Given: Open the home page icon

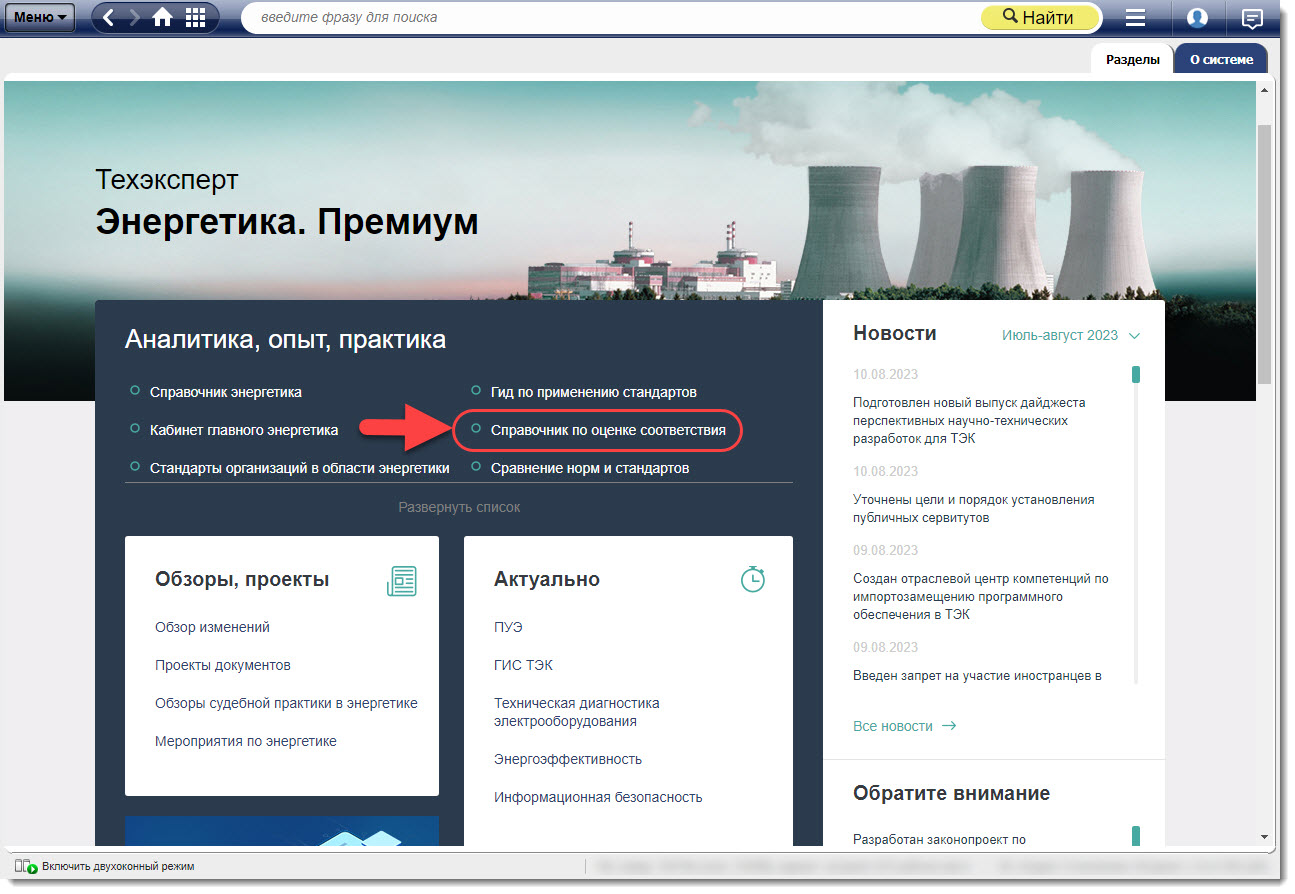Looking at the screenshot, I should 162,17.
